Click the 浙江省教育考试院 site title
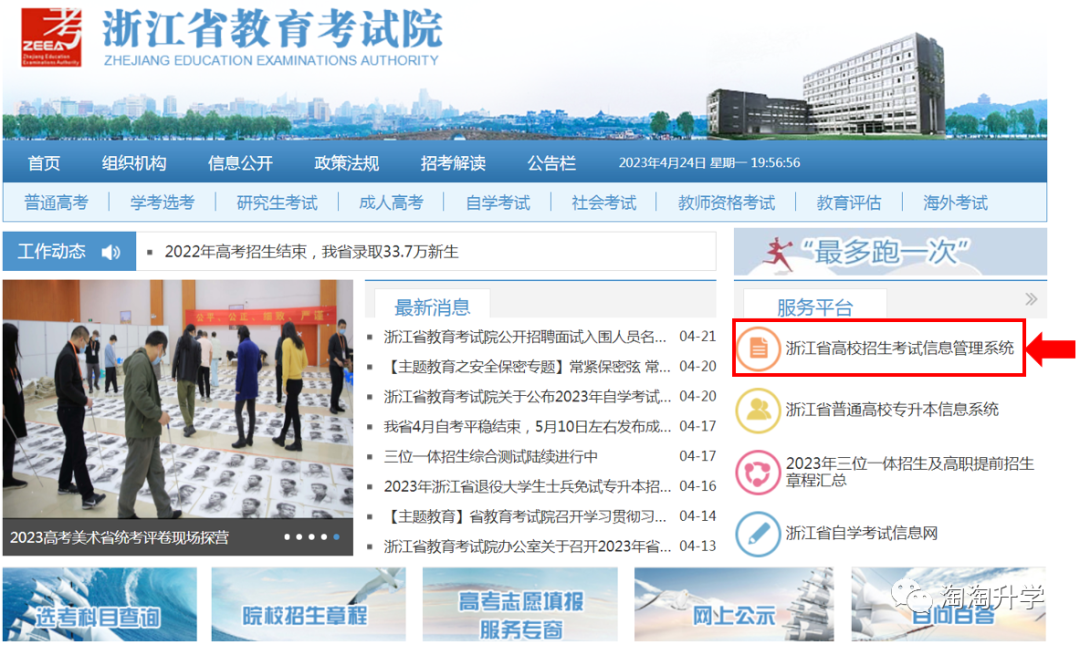Image resolution: width=1080 pixels, height=645 pixels. (x=272, y=29)
